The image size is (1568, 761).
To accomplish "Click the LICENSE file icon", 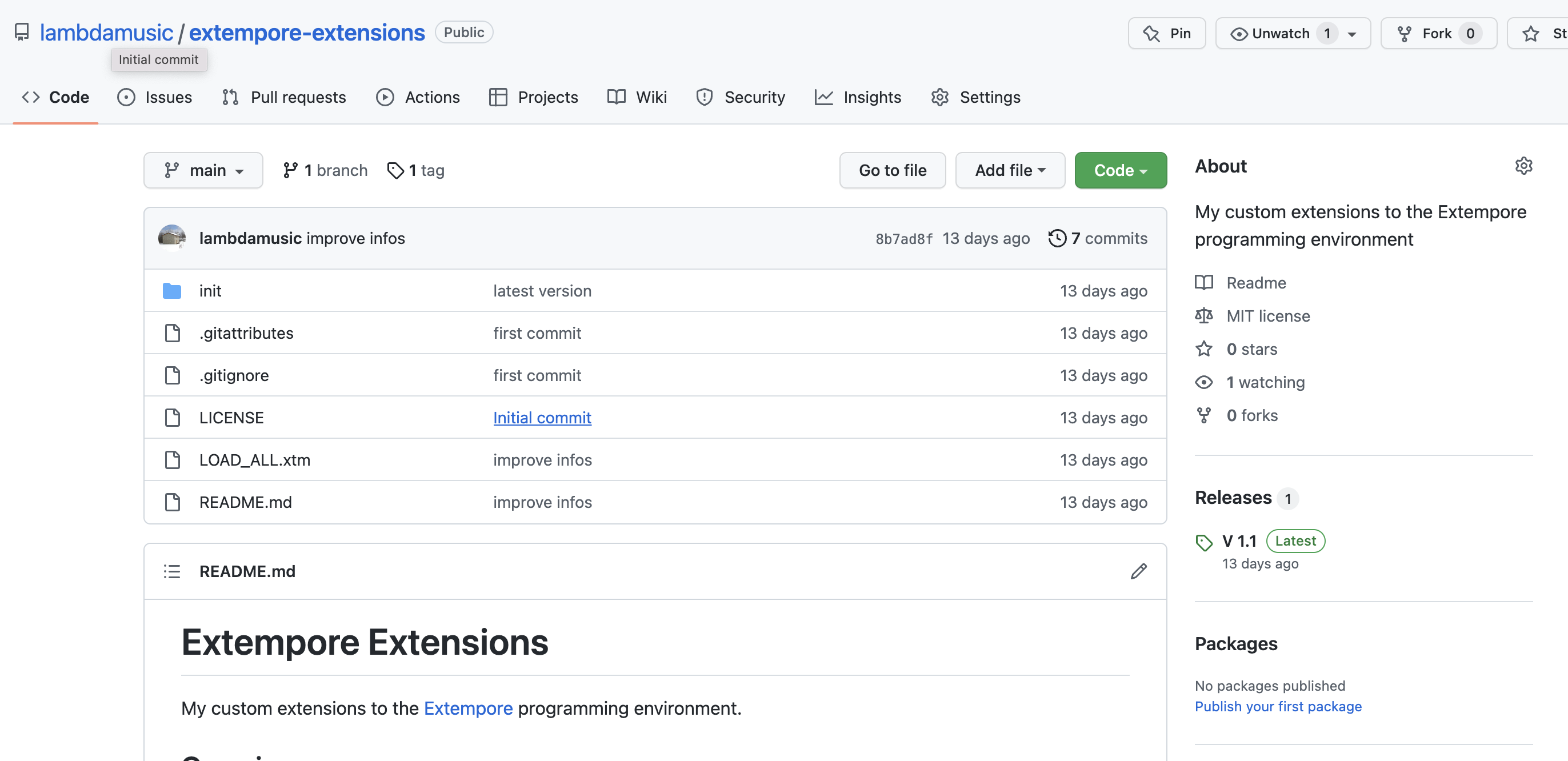I will point(172,418).
